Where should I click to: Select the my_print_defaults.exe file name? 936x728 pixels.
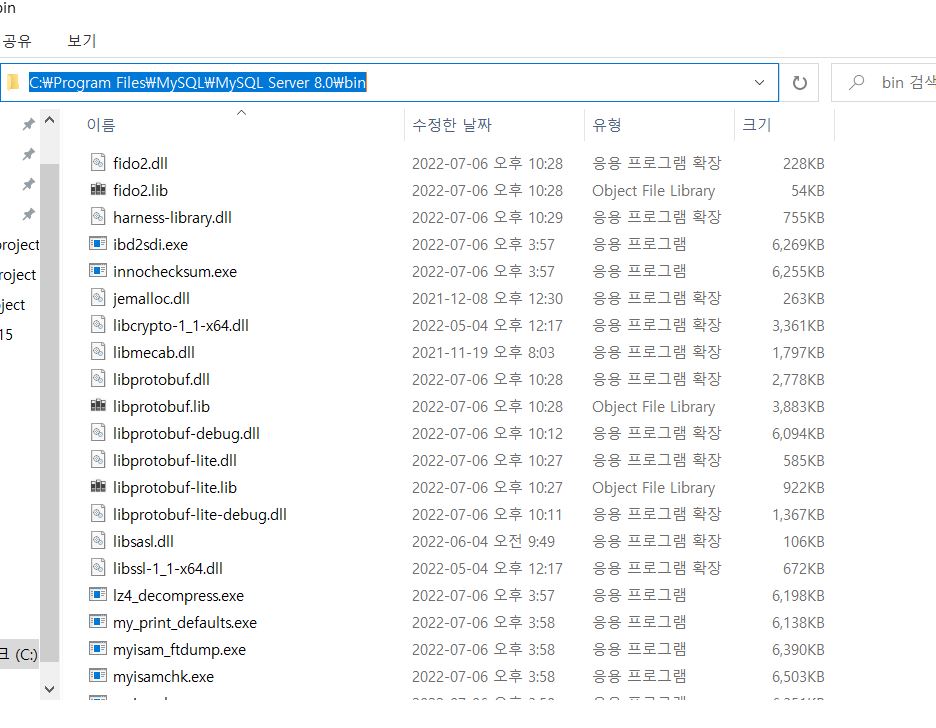[185, 622]
